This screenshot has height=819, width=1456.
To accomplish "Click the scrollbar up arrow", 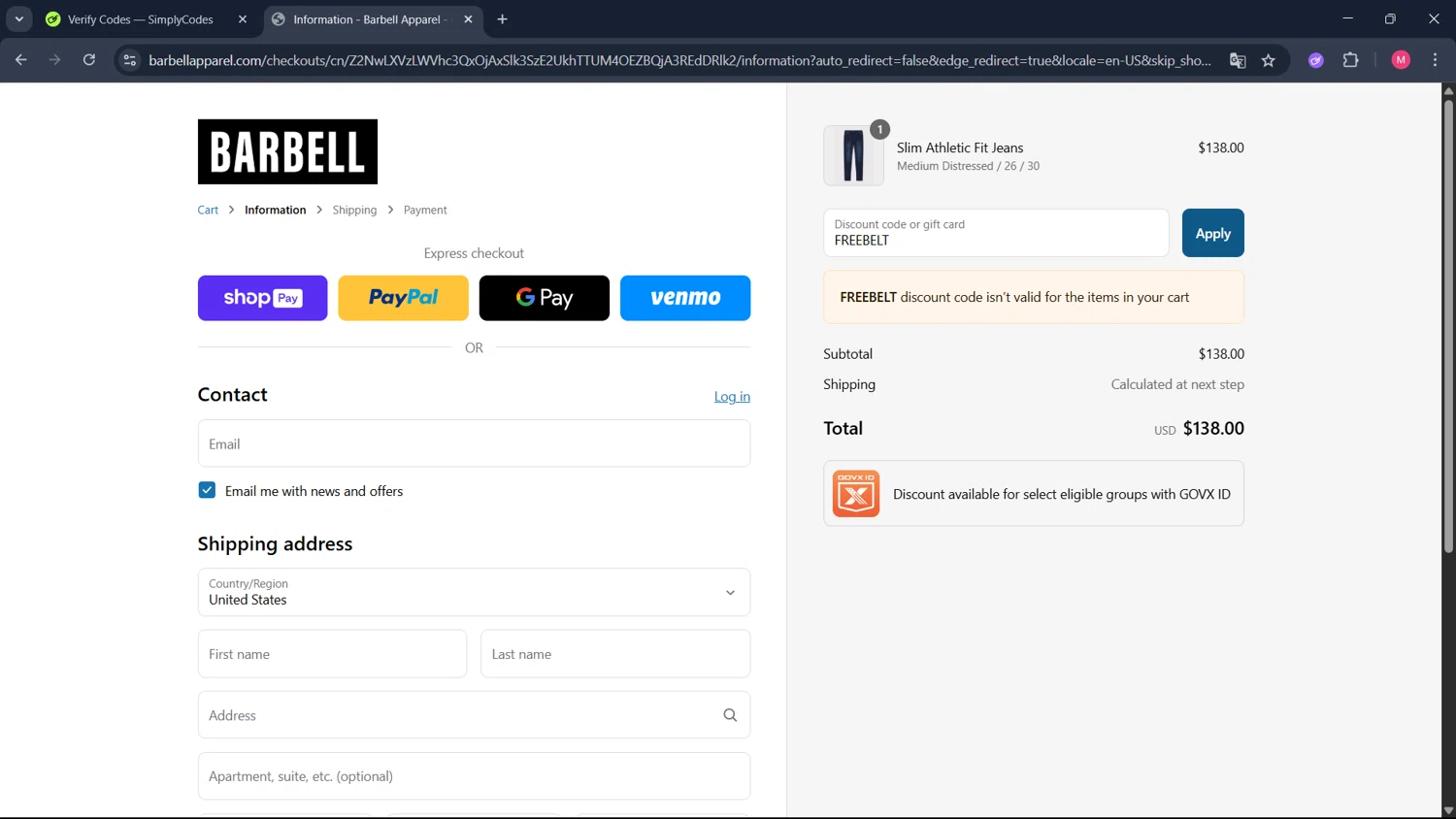I will click(x=1448, y=90).
